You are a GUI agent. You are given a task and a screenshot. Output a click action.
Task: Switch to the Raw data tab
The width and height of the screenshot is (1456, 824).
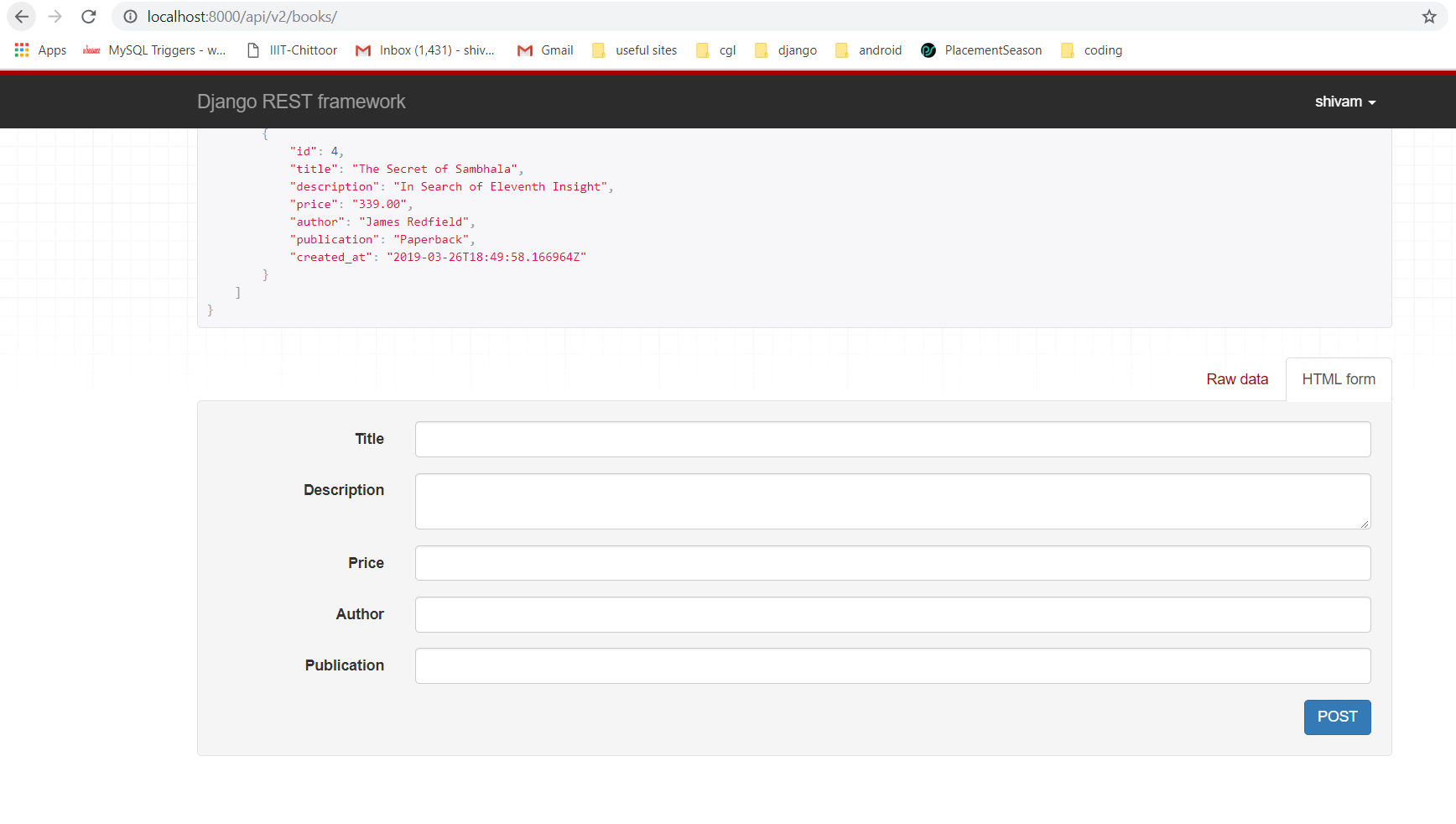click(1237, 379)
